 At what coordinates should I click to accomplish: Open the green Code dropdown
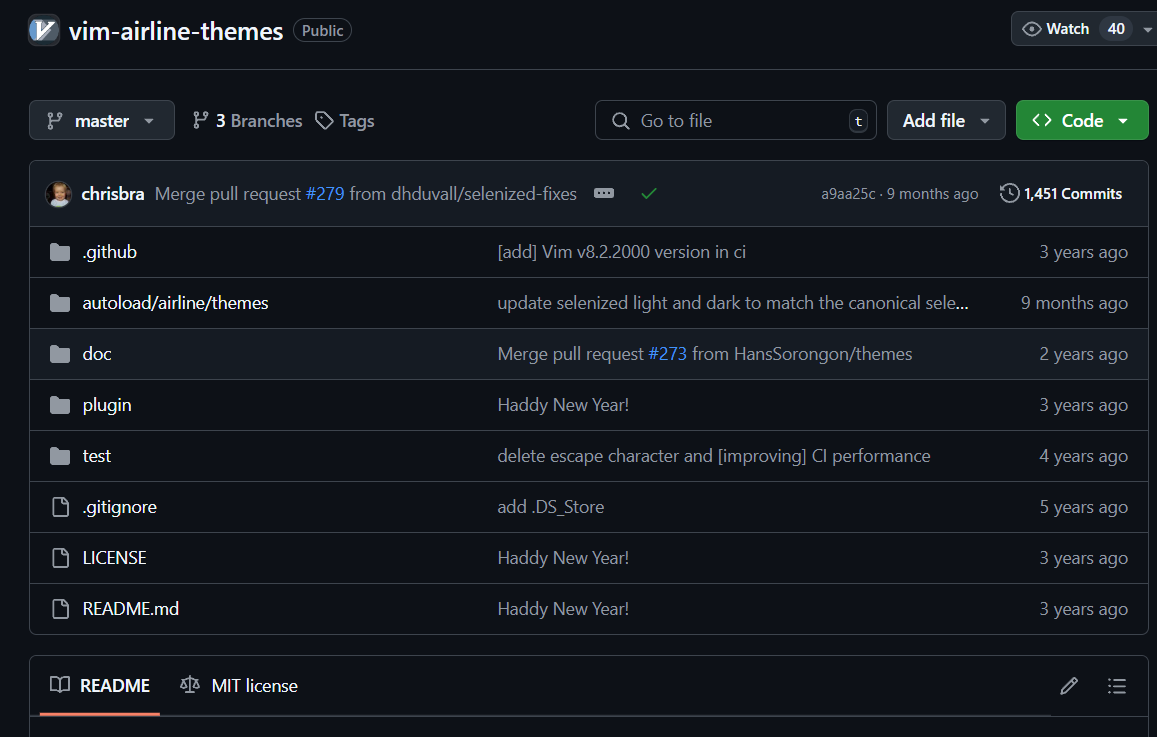pyautogui.click(x=1082, y=120)
